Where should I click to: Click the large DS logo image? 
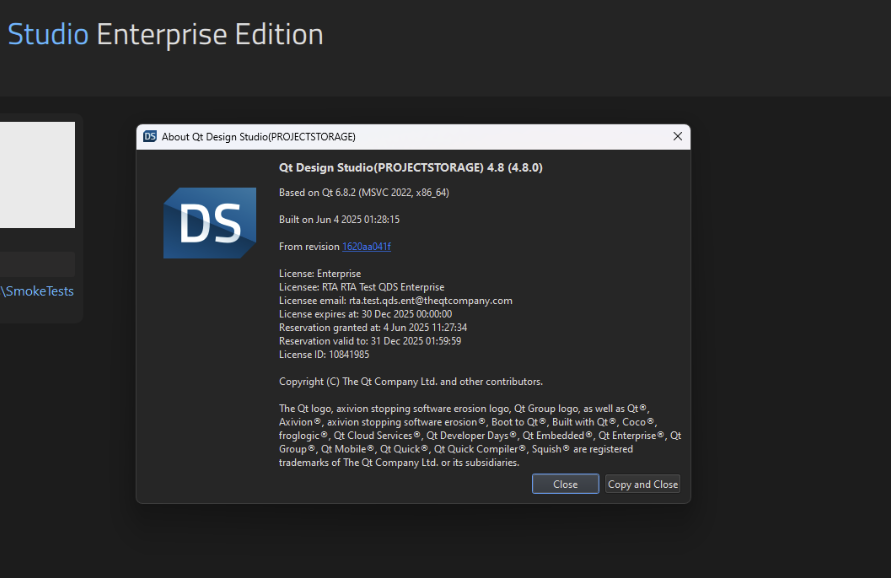(203, 224)
